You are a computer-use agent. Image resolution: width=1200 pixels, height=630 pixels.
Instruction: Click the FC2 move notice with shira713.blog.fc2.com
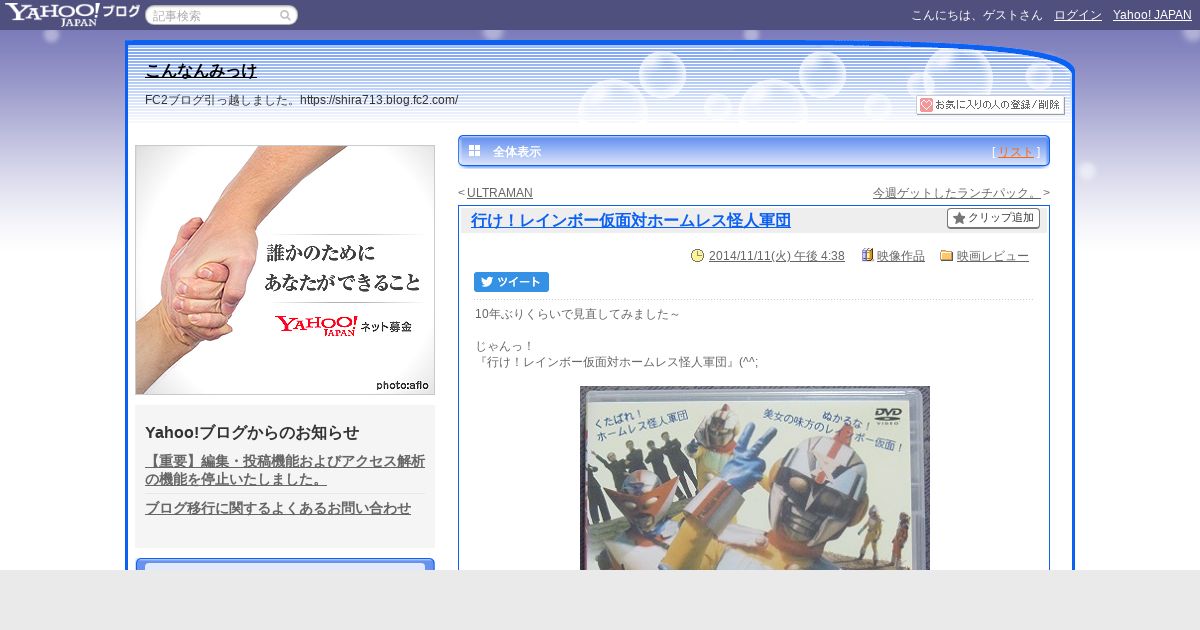point(302,100)
